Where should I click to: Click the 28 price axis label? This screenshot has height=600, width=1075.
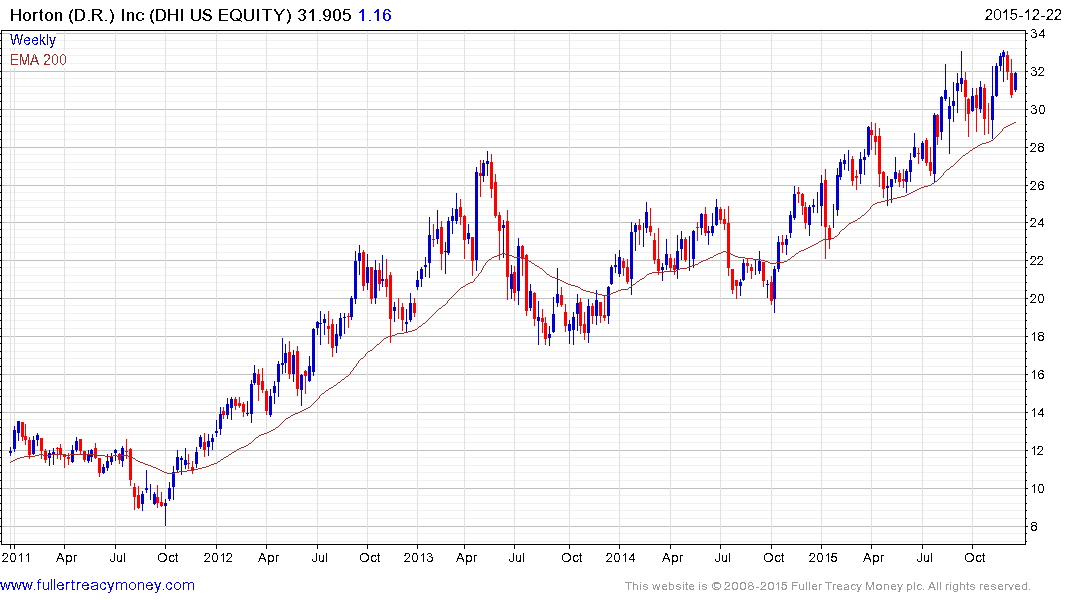click(x=1038, y=148)
